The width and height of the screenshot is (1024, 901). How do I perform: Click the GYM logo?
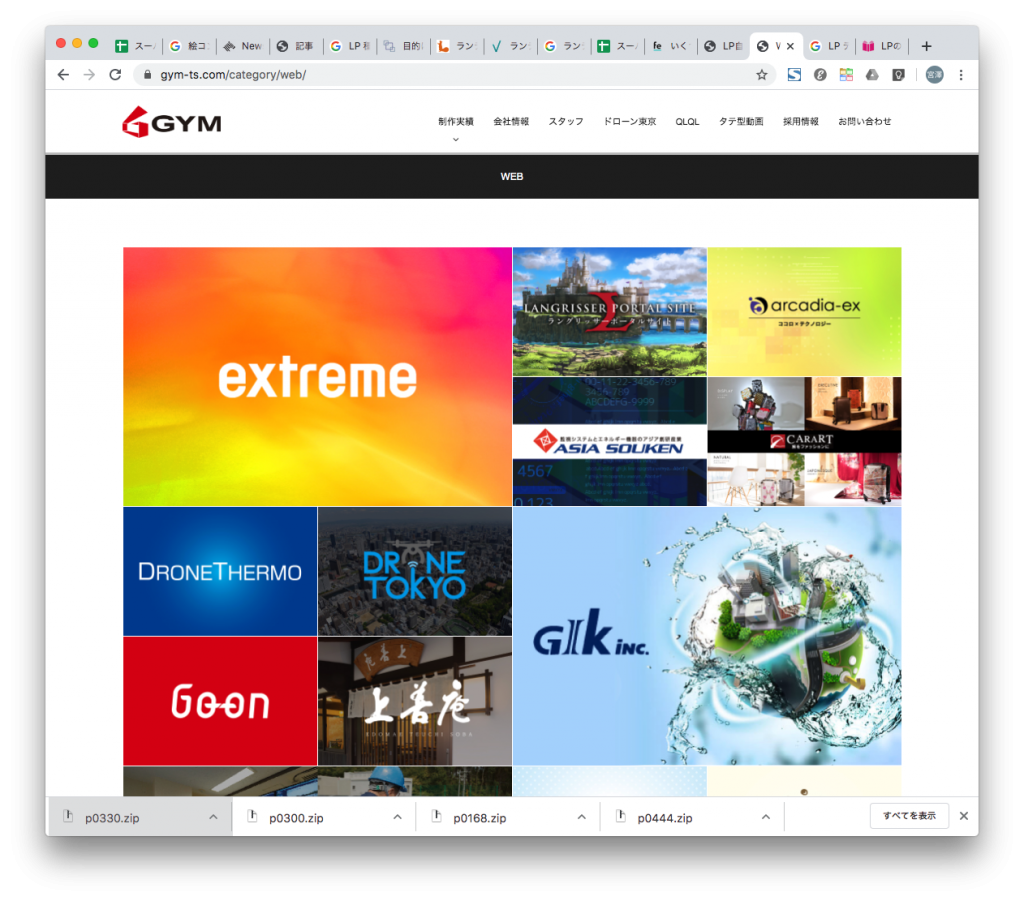click(x=172, y=122)
